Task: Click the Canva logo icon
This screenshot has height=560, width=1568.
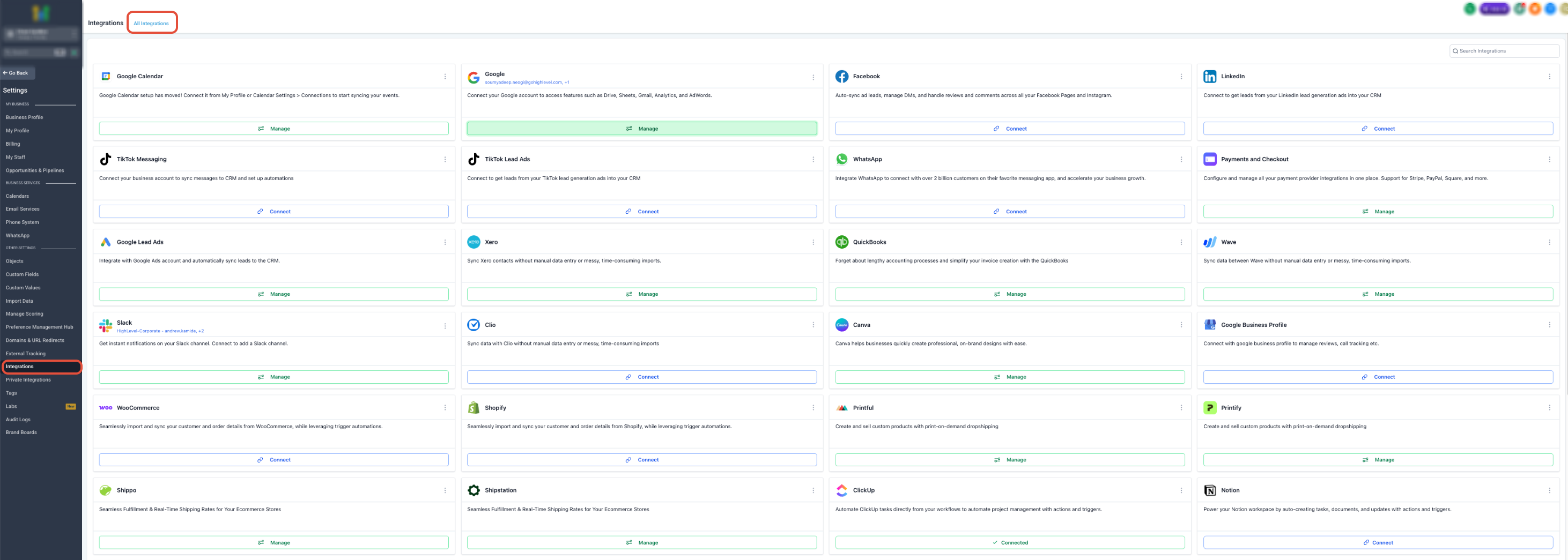Action: pos(842,325)
